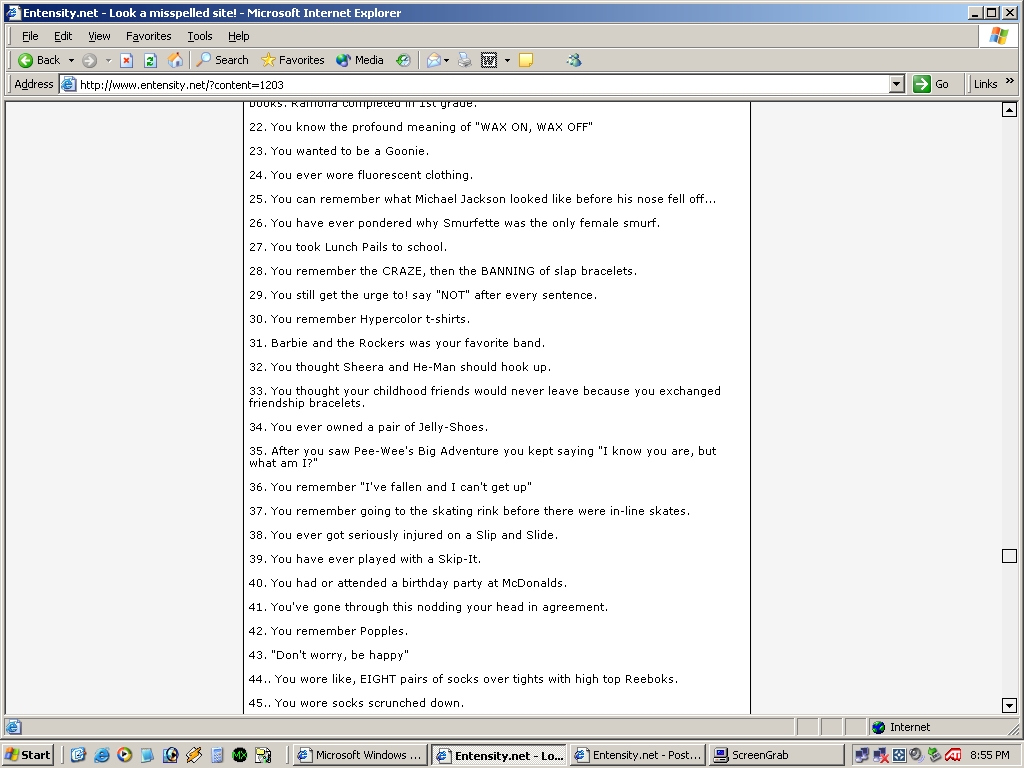
Task: Click the line '27. You took Lunch Pails to school.'
Action: (x=348, y=247)
